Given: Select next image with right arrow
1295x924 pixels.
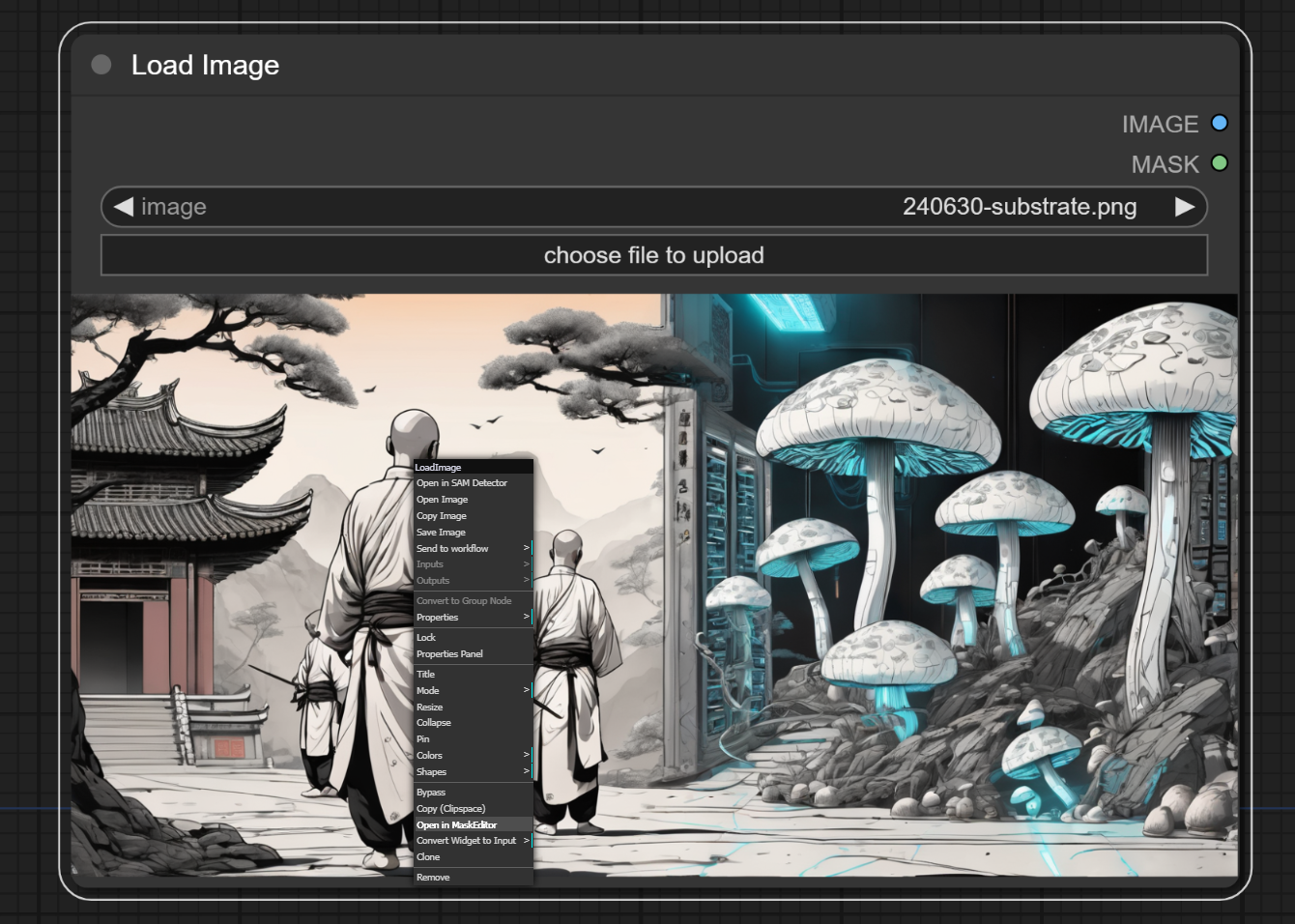Looking at the screenshot, I should point(1185,207).
